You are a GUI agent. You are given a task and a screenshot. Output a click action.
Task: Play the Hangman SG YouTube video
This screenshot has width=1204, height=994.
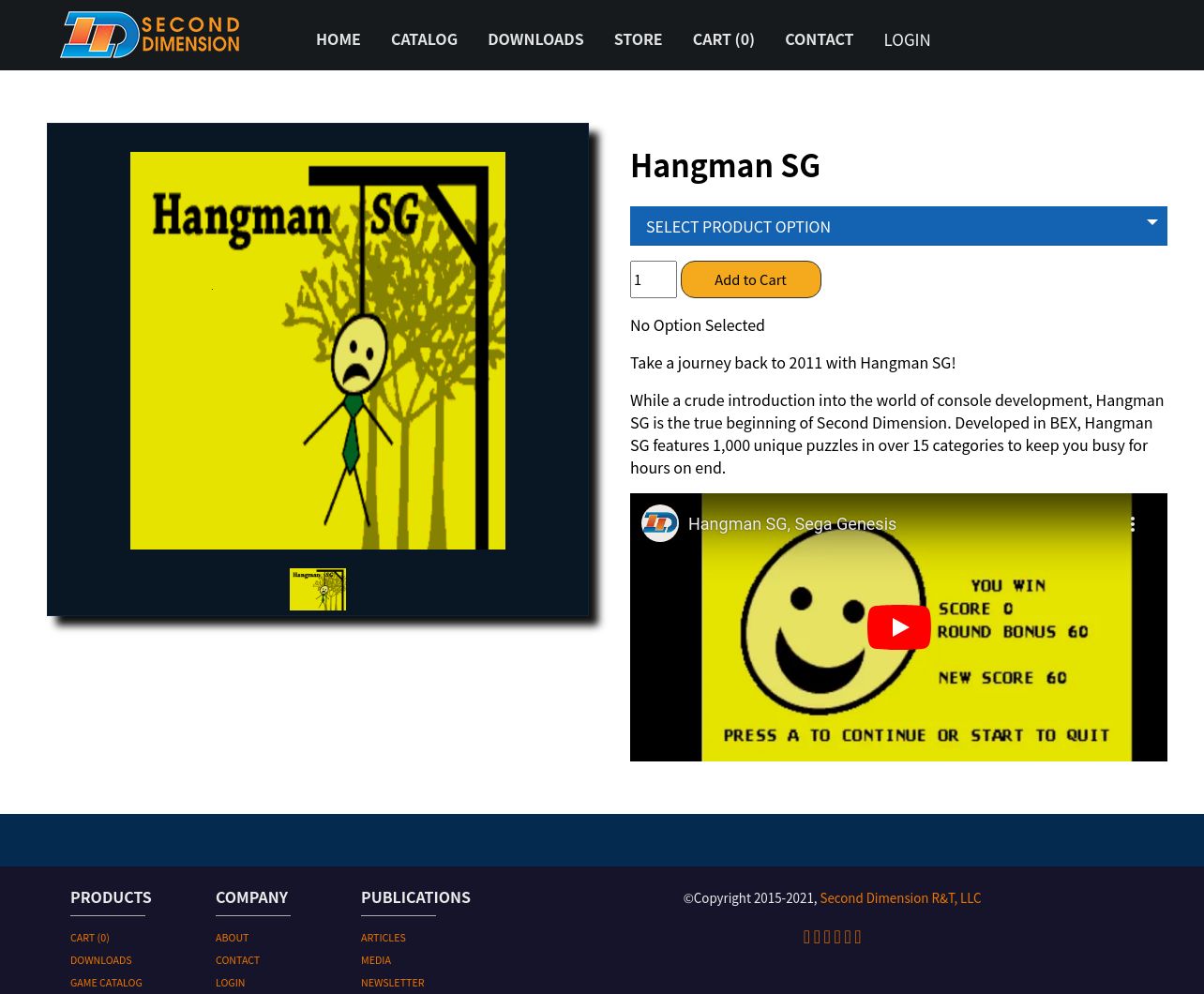[898, 627]
